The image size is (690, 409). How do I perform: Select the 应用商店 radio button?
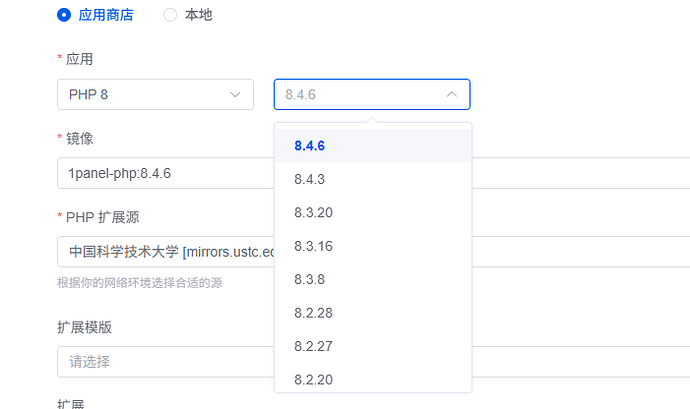pyautogui.click(x=64, y=15)
